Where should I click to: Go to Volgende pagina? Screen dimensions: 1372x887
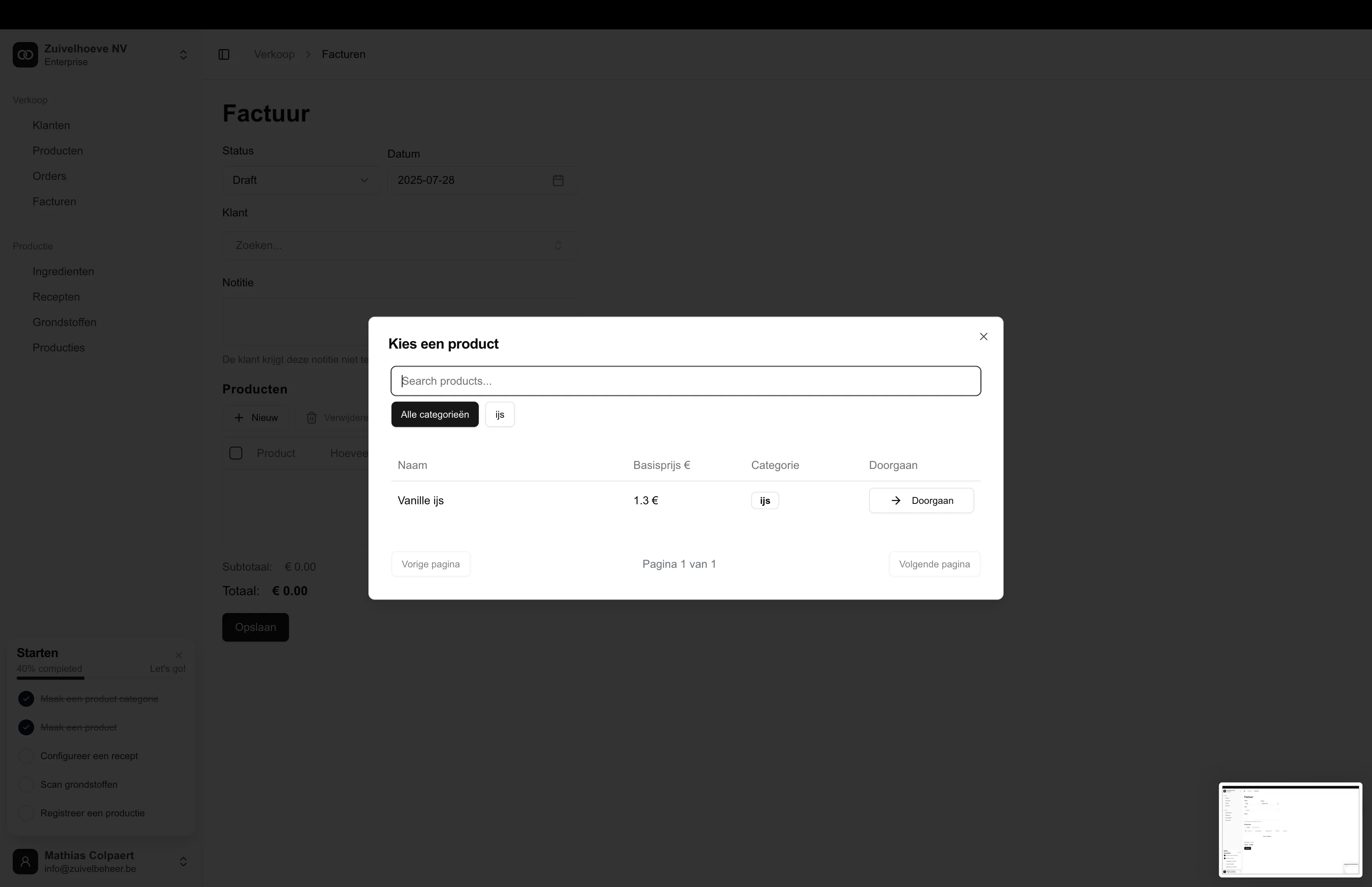pos(935,564)
